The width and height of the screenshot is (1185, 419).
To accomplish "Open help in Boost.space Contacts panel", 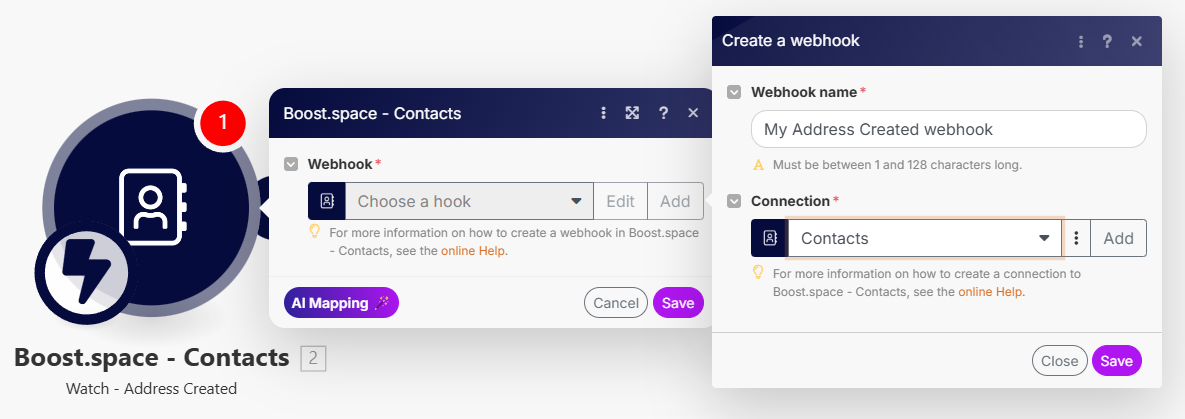I will (x=663, y=113).
